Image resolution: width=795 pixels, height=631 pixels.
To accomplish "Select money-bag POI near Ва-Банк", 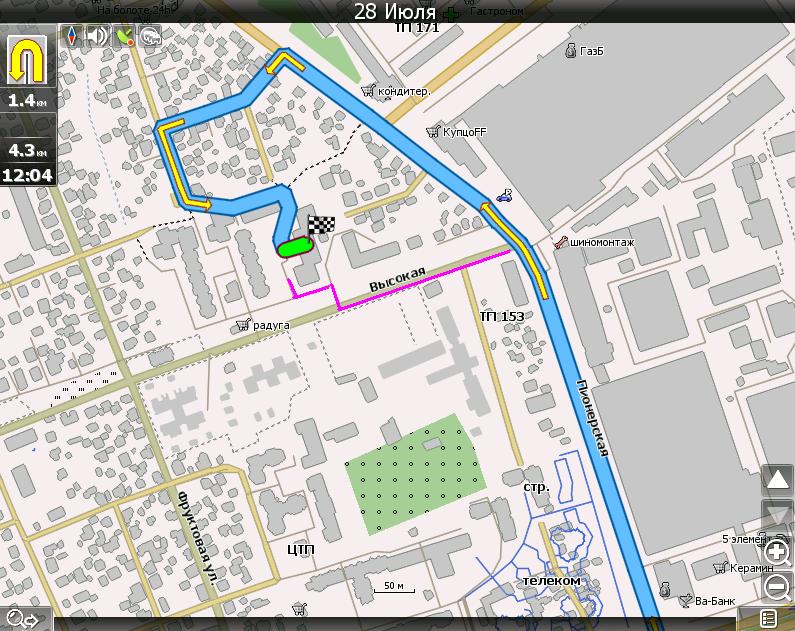I will (665, 589).
